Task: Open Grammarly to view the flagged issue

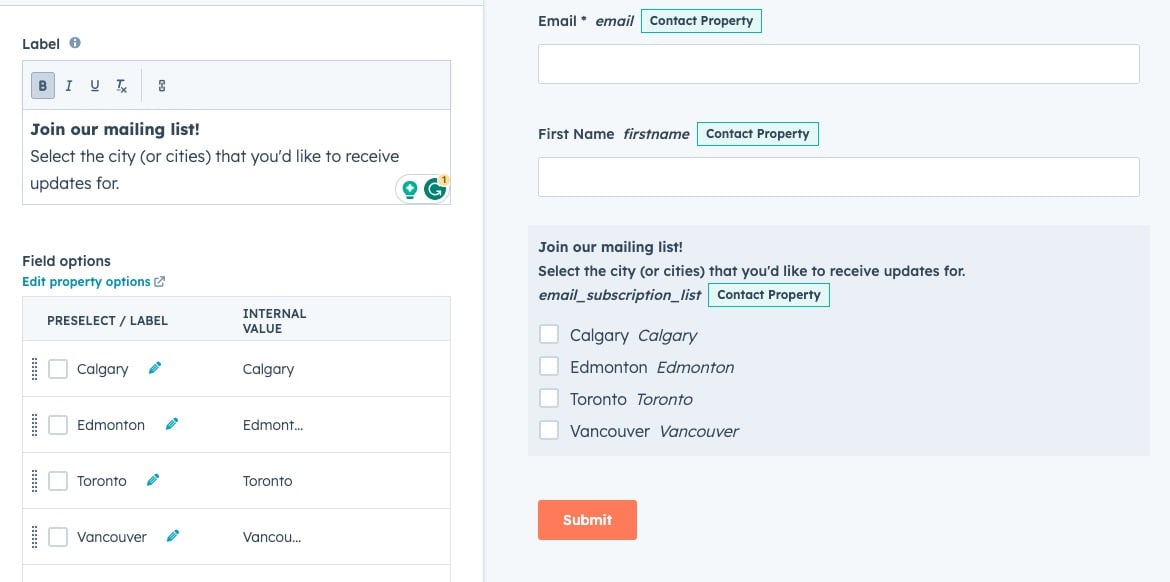Action: click(x=435, y=188)
